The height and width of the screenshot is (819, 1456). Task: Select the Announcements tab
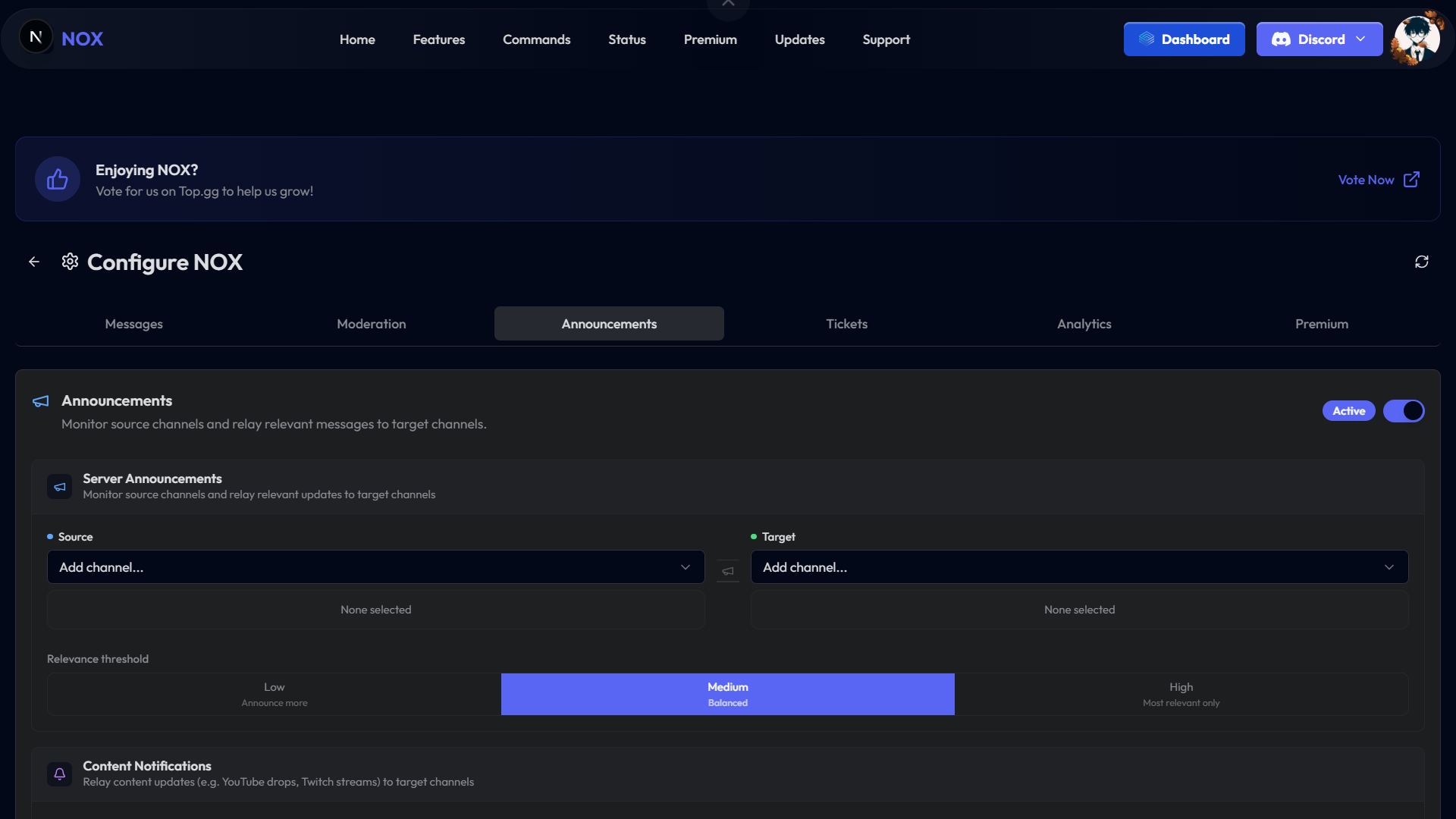click(609, 324)
